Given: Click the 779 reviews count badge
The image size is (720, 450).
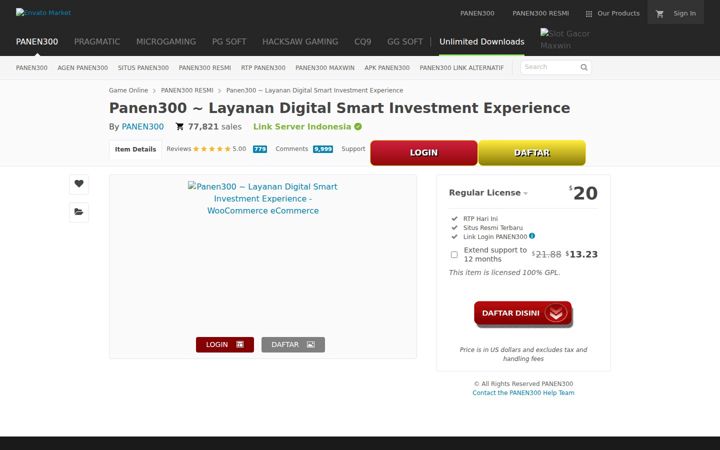Looking at the screenshot, I should 260,149.
